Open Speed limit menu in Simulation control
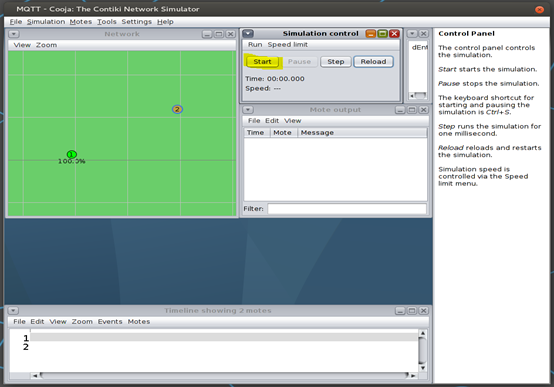 (288, 45)
